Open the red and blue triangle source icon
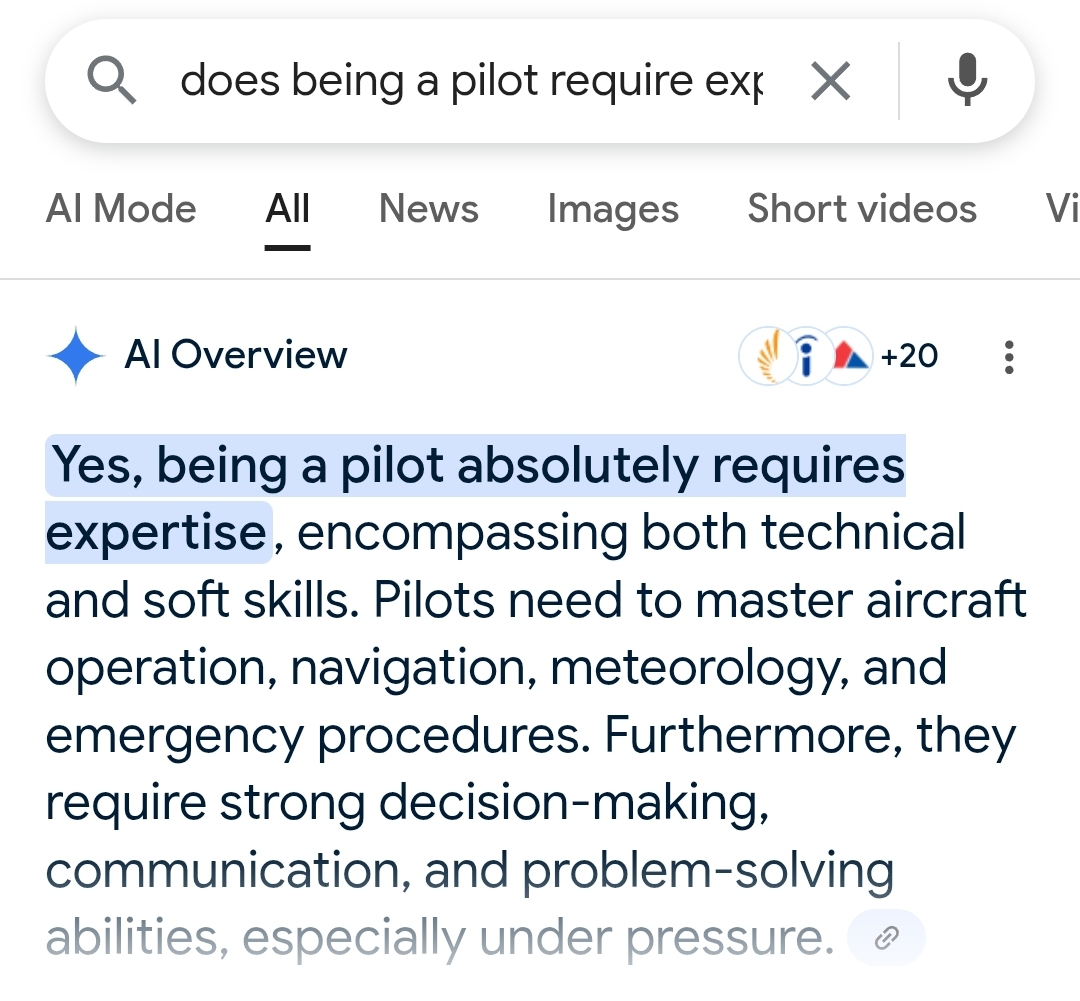 [x=849, y=355]
